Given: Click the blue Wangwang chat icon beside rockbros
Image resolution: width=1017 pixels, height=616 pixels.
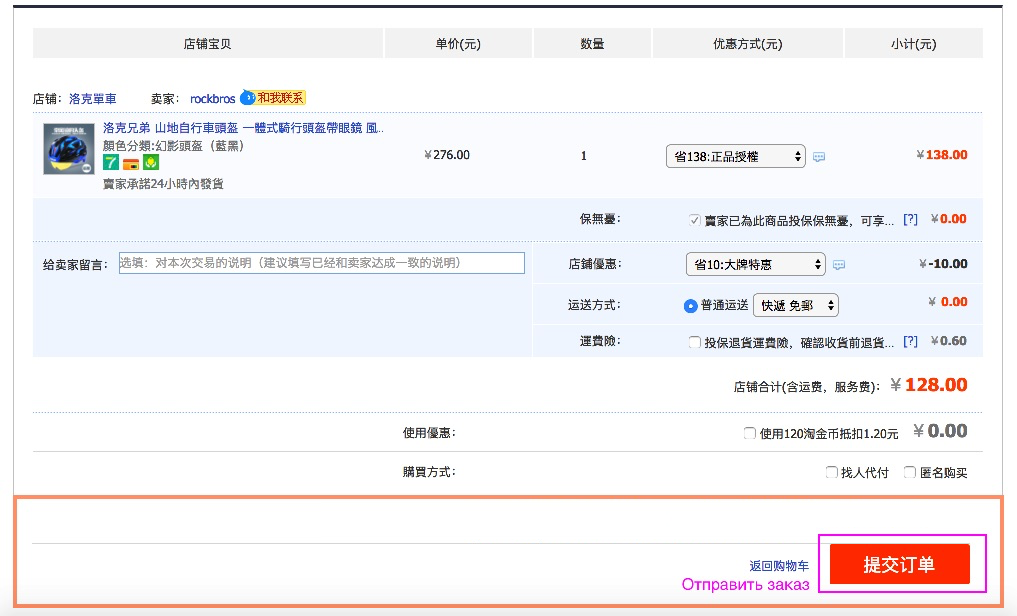Looking at the screenshot, I should (248, 98).
